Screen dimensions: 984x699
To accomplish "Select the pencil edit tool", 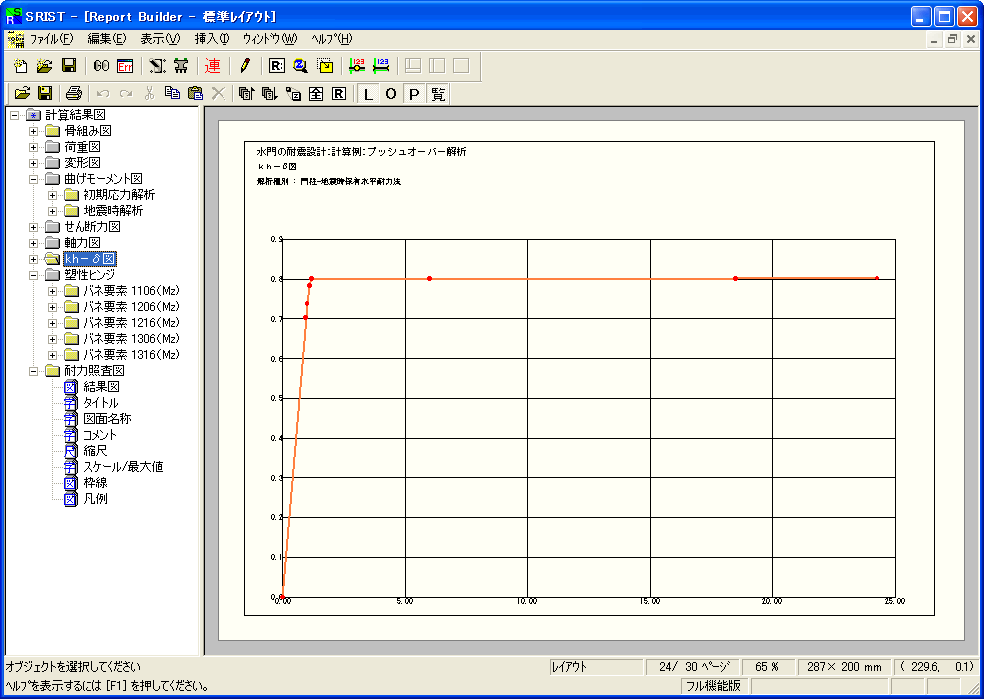I will coord(244,66).
